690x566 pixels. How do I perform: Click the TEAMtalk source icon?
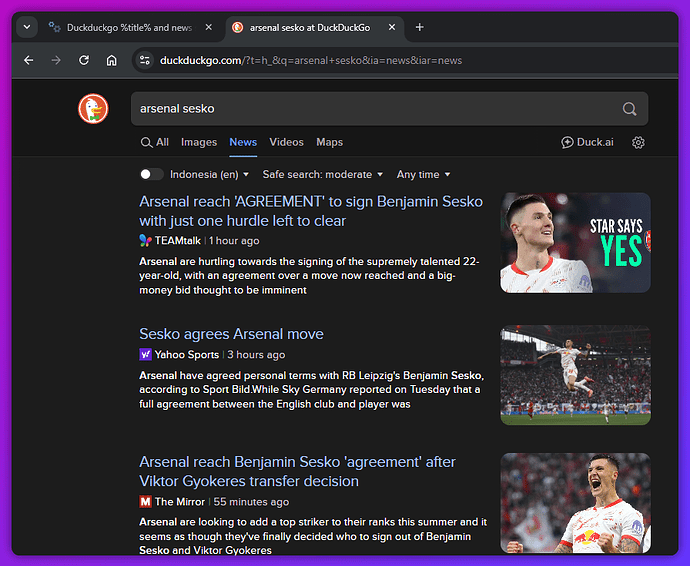(145, 240)
